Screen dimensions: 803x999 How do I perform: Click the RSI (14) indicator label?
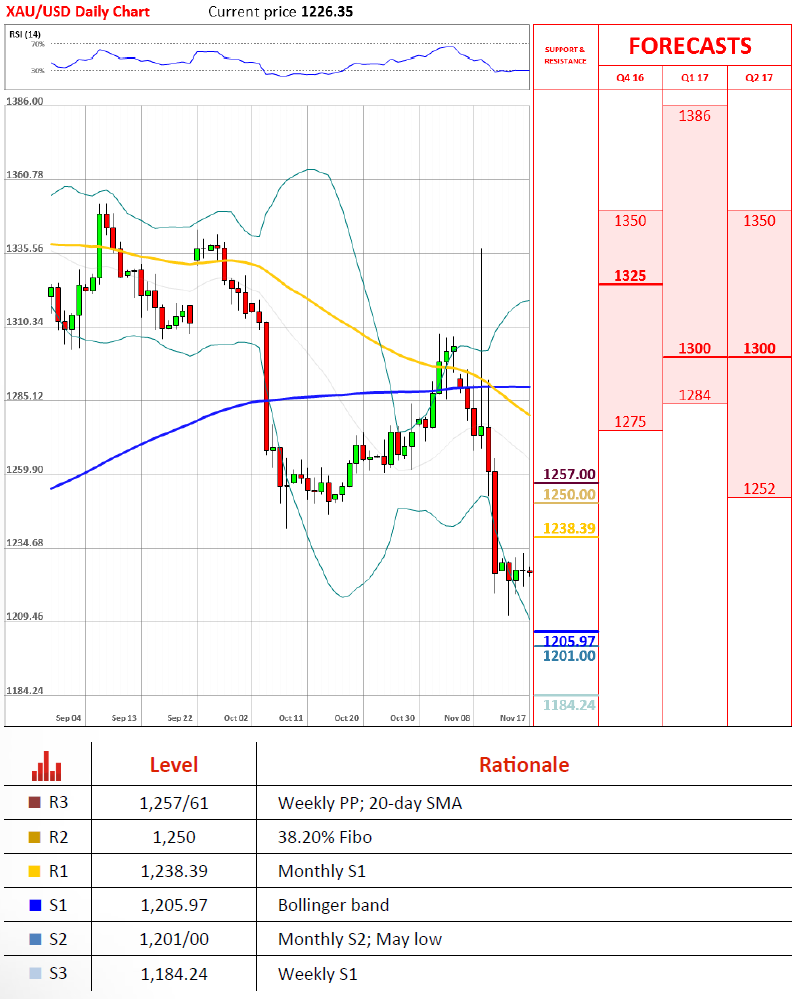(x=25, y=34)
